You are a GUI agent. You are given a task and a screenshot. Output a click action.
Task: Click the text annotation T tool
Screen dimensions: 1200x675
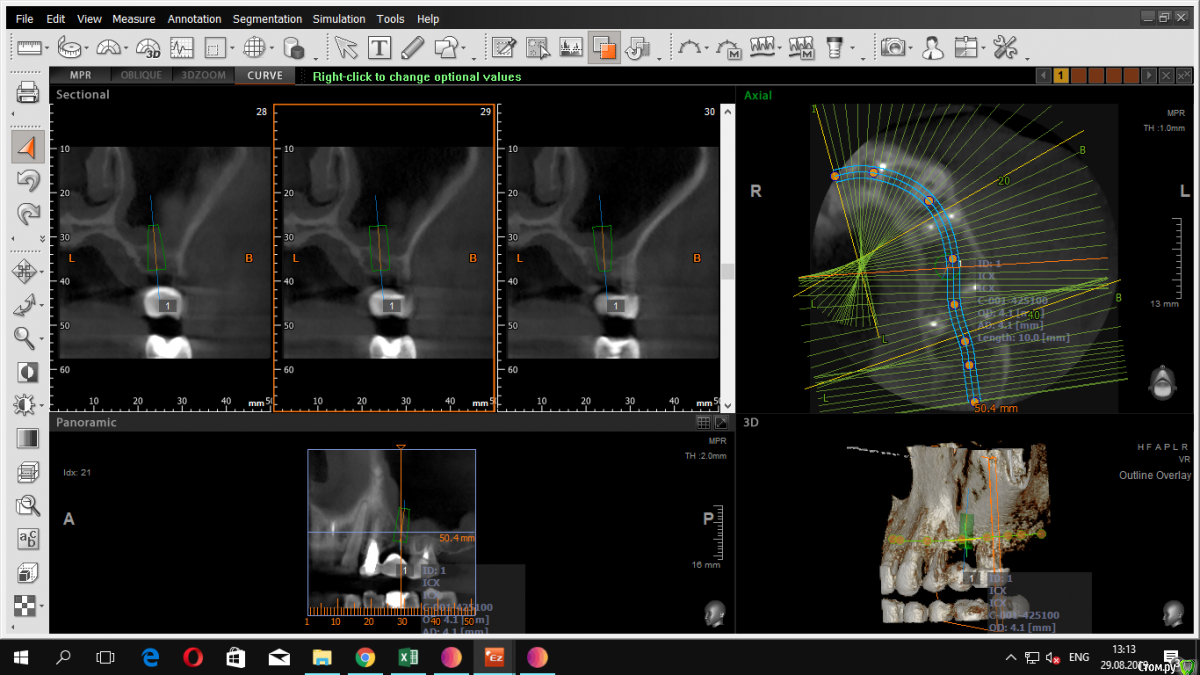click(379, 47)
